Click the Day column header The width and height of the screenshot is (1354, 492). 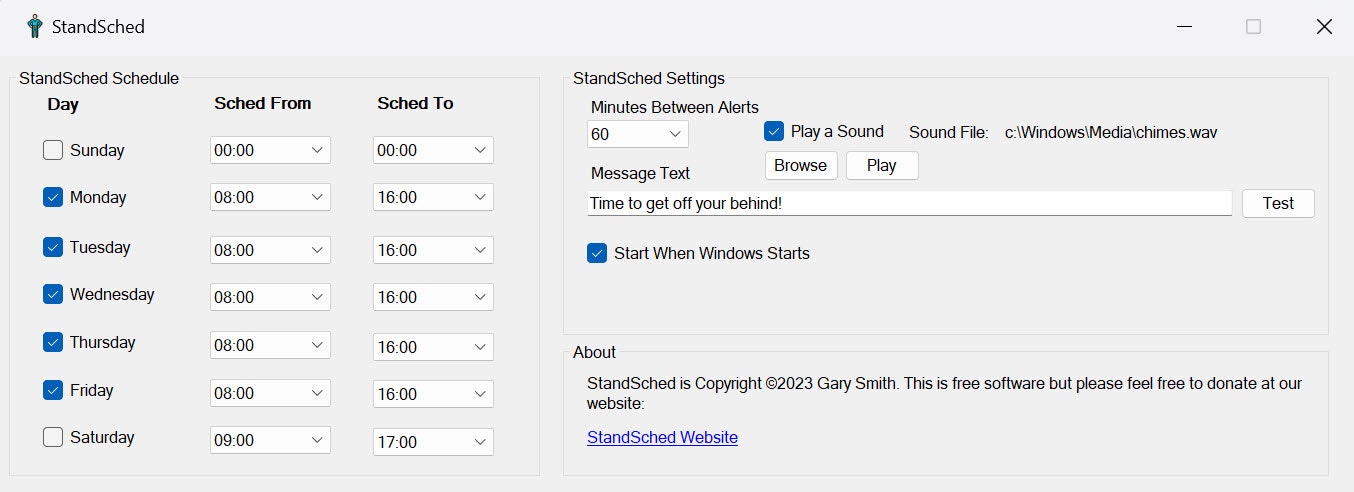tap(63, 104)
